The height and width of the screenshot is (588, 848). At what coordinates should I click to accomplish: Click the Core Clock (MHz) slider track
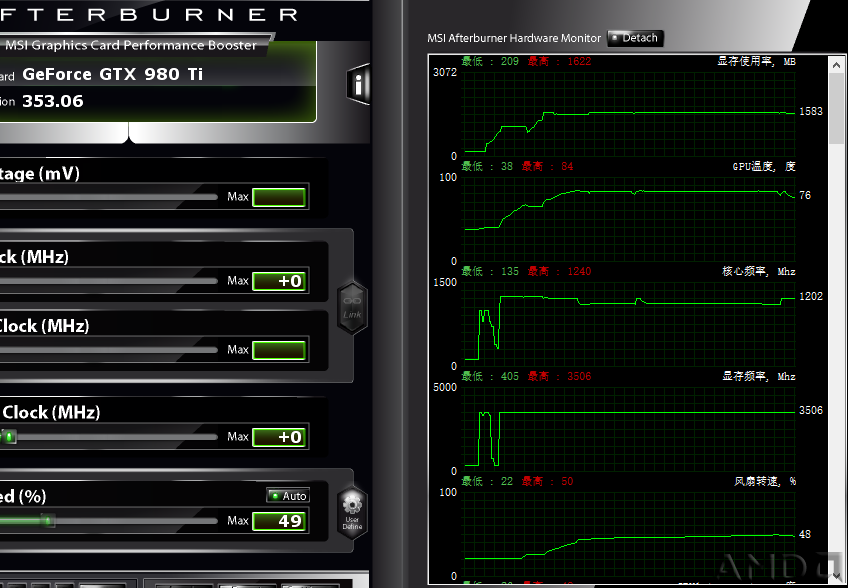click(108, 281)
